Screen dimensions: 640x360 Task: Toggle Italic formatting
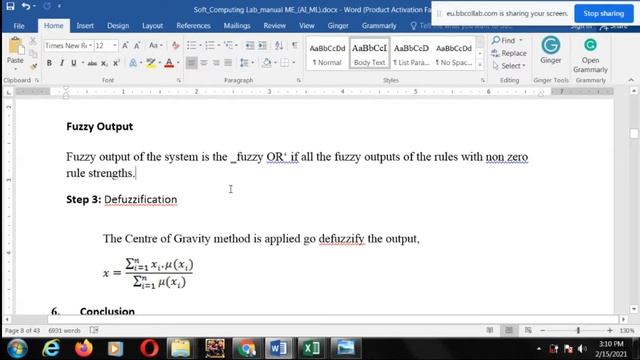[x=62, y=63]
